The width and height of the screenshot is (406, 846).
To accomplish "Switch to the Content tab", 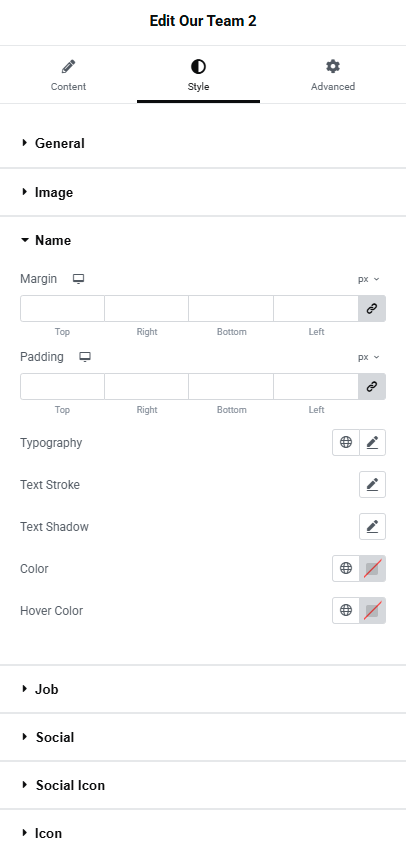I will pyautogui.click(x=69, y=75).
